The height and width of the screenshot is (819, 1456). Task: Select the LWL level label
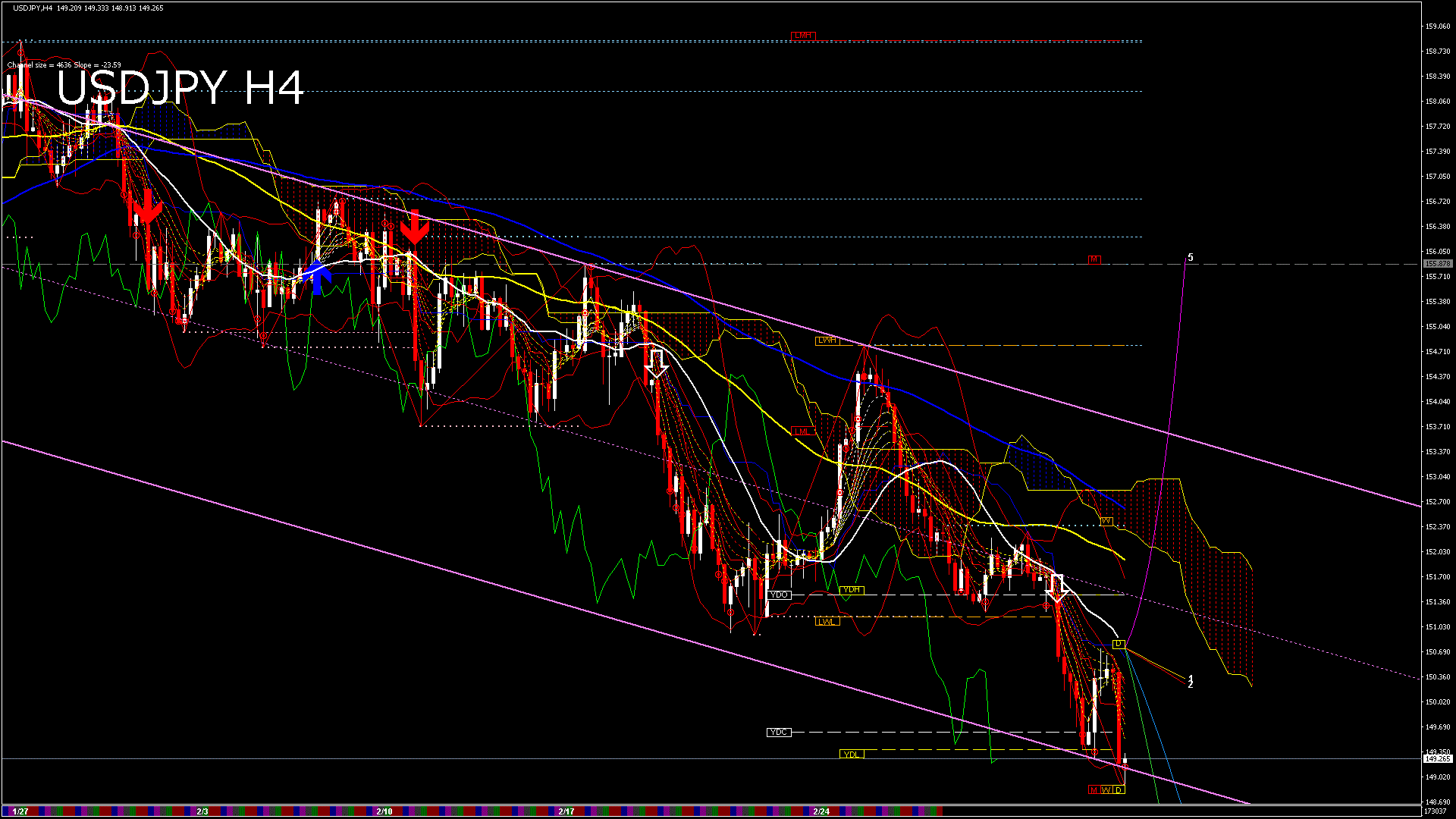[827, 622]
